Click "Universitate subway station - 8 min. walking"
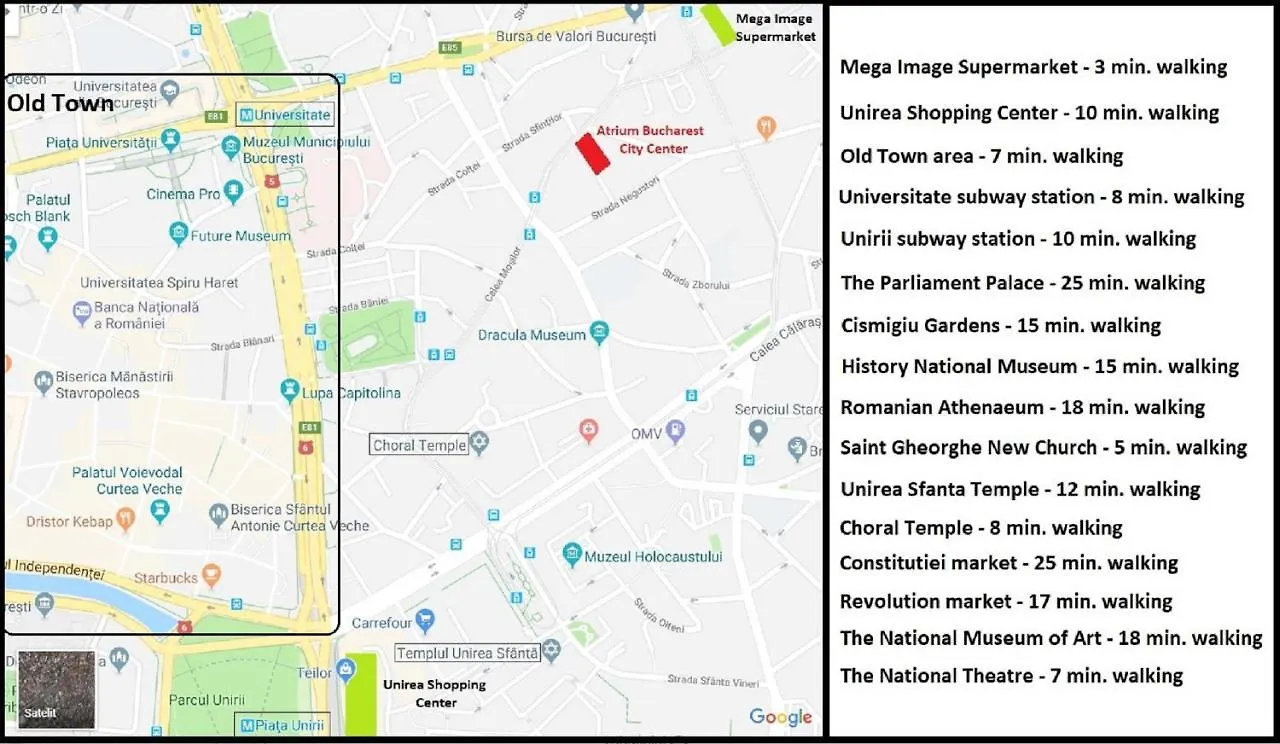Image resolution: width=1280 pixels, height=744 pixels. tap(1041, 196)
